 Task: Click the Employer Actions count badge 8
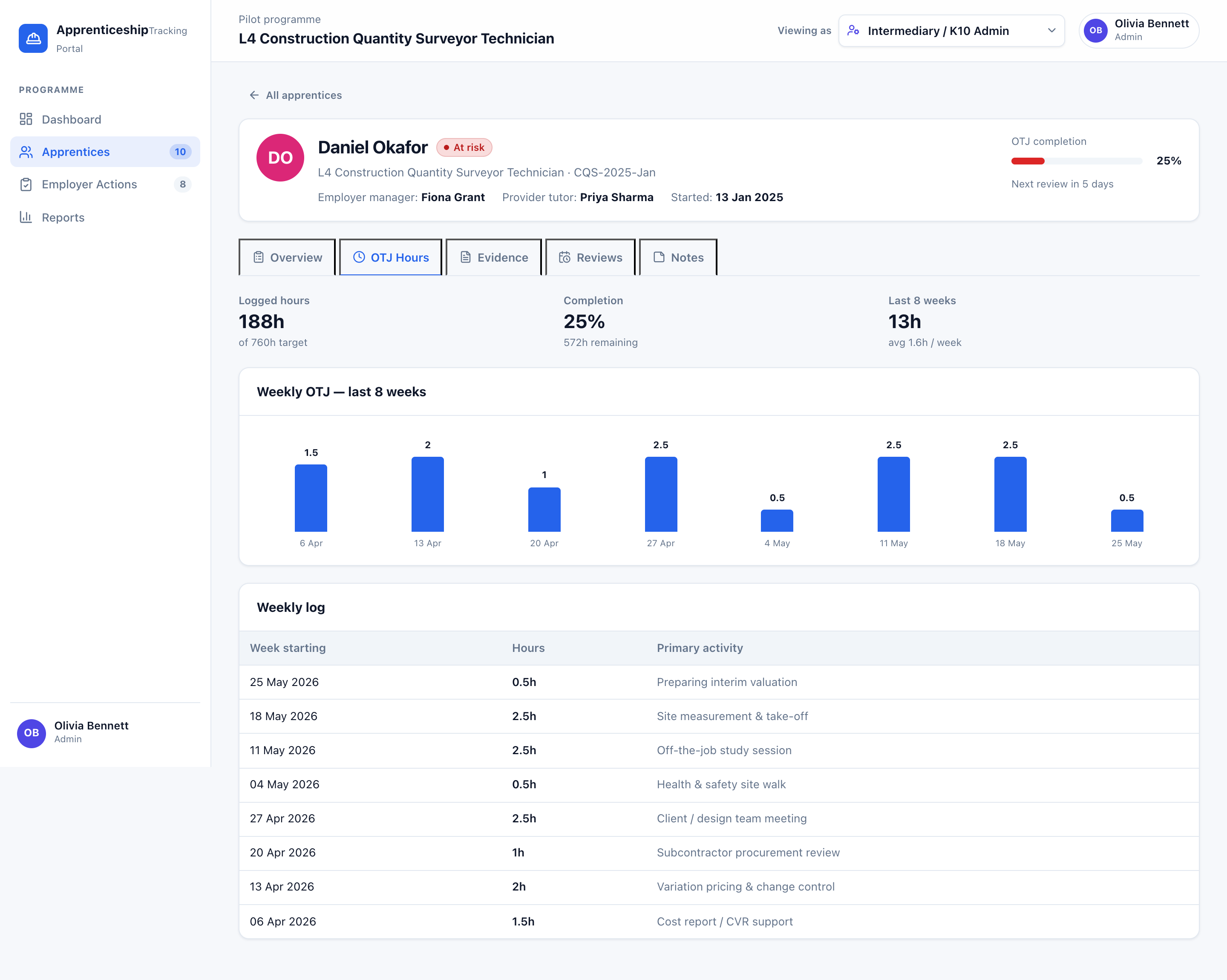click(182, 184)
